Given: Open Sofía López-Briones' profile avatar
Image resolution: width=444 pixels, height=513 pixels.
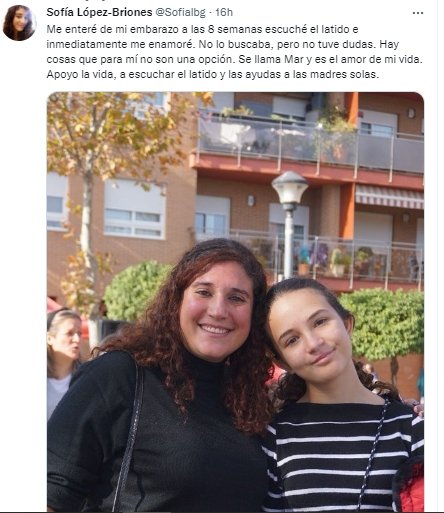Looking at the screenshot, I should [19, 23].
